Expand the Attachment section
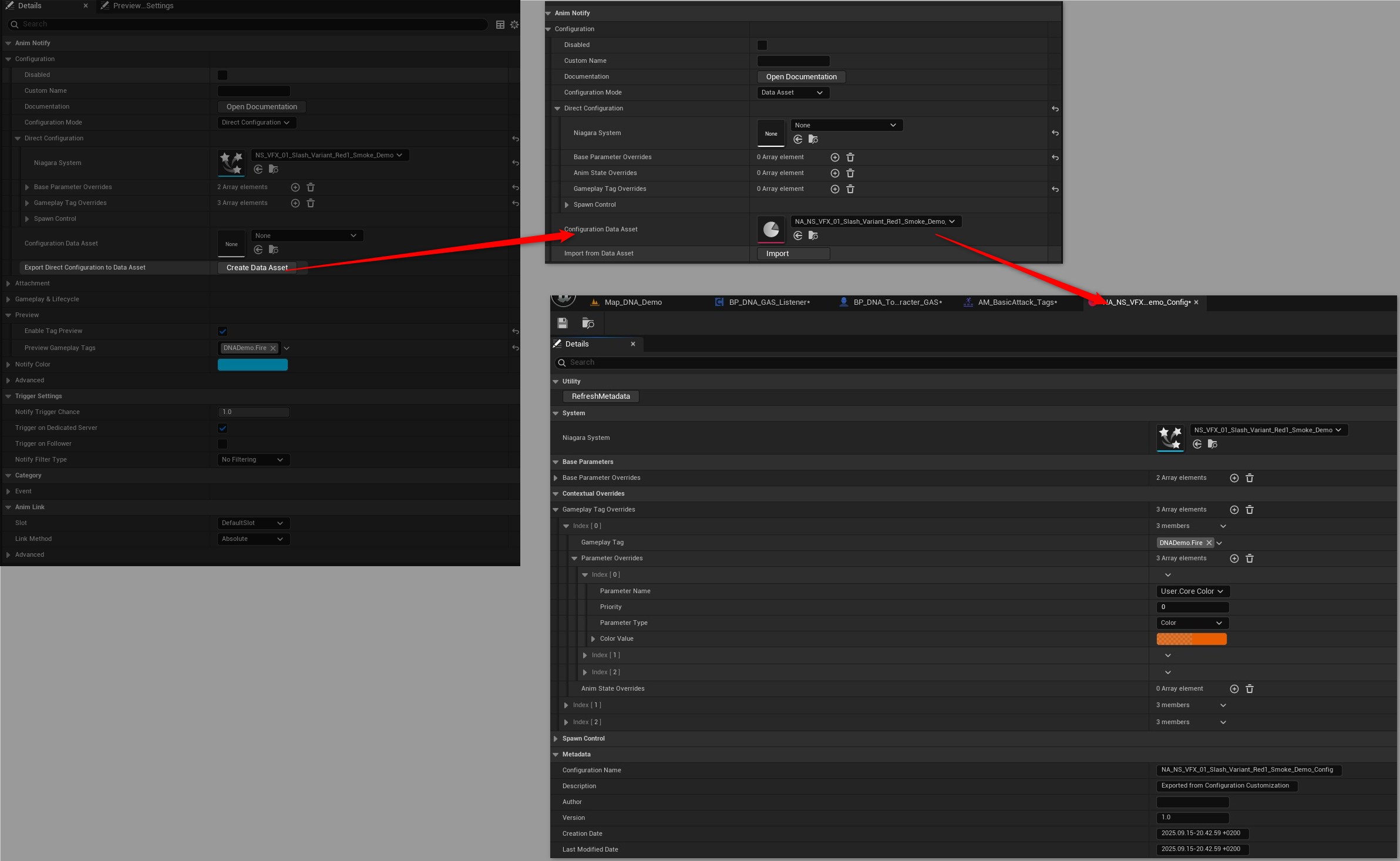The height and width of the screenshot is (861, 1400). (8, 284)
